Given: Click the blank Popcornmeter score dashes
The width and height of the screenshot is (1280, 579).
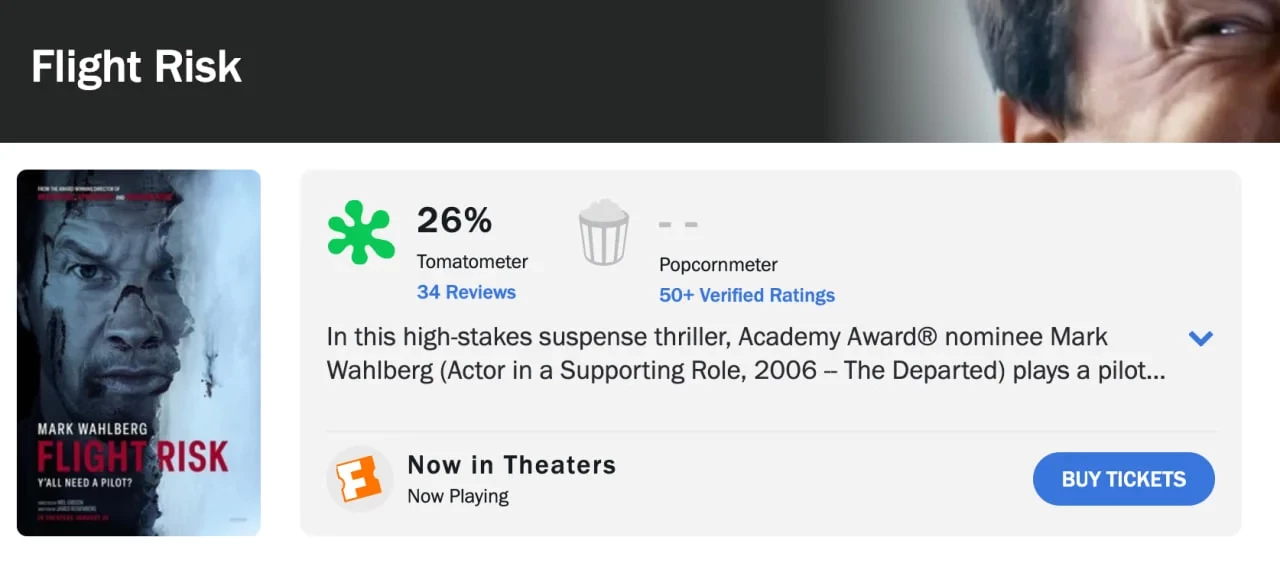Looking at the screenshot, I should coord(678,224).
